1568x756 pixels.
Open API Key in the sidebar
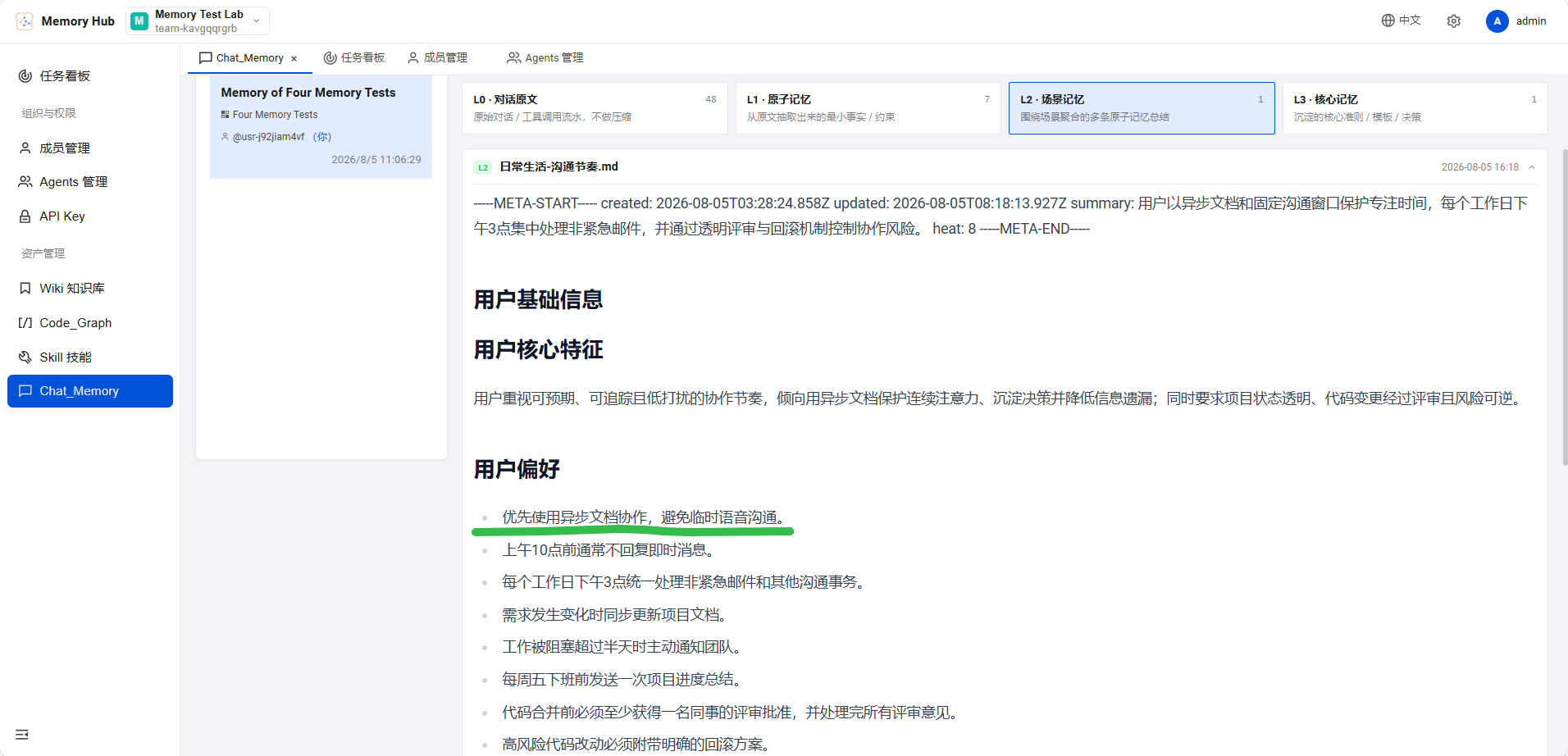click(90, 216)
